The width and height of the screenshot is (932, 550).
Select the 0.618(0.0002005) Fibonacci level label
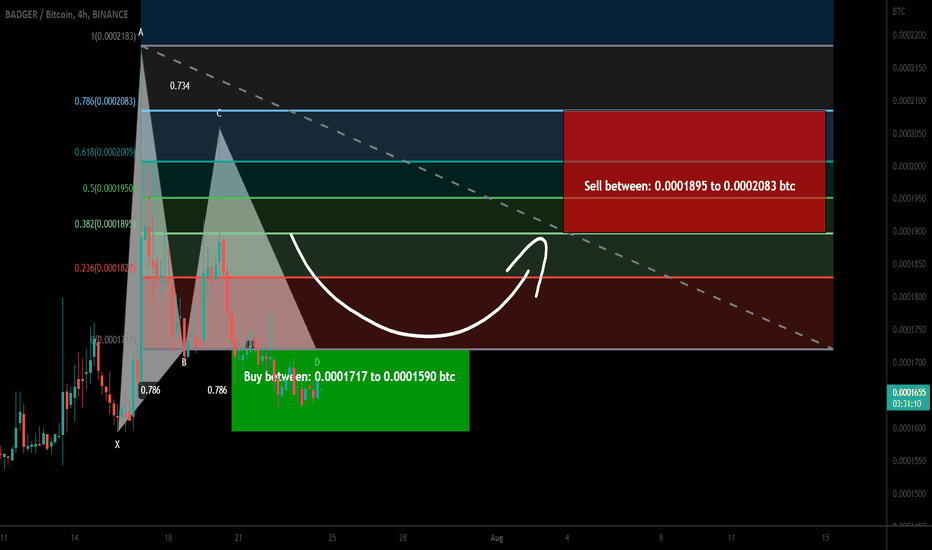coord(105,152)
